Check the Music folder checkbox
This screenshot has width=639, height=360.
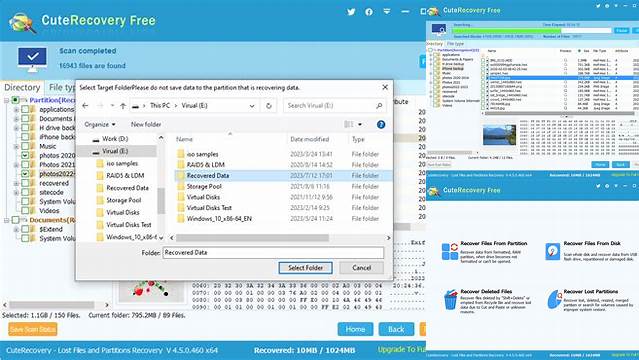point(25,146)
